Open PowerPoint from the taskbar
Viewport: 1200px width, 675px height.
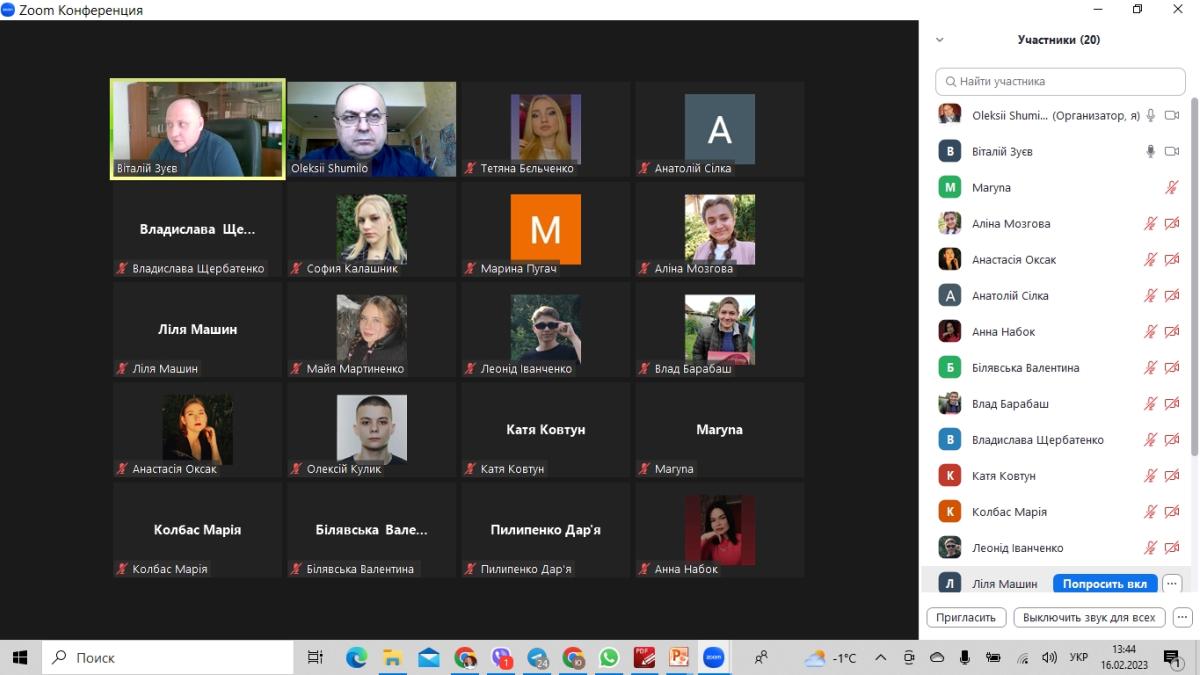pos(679,658)
